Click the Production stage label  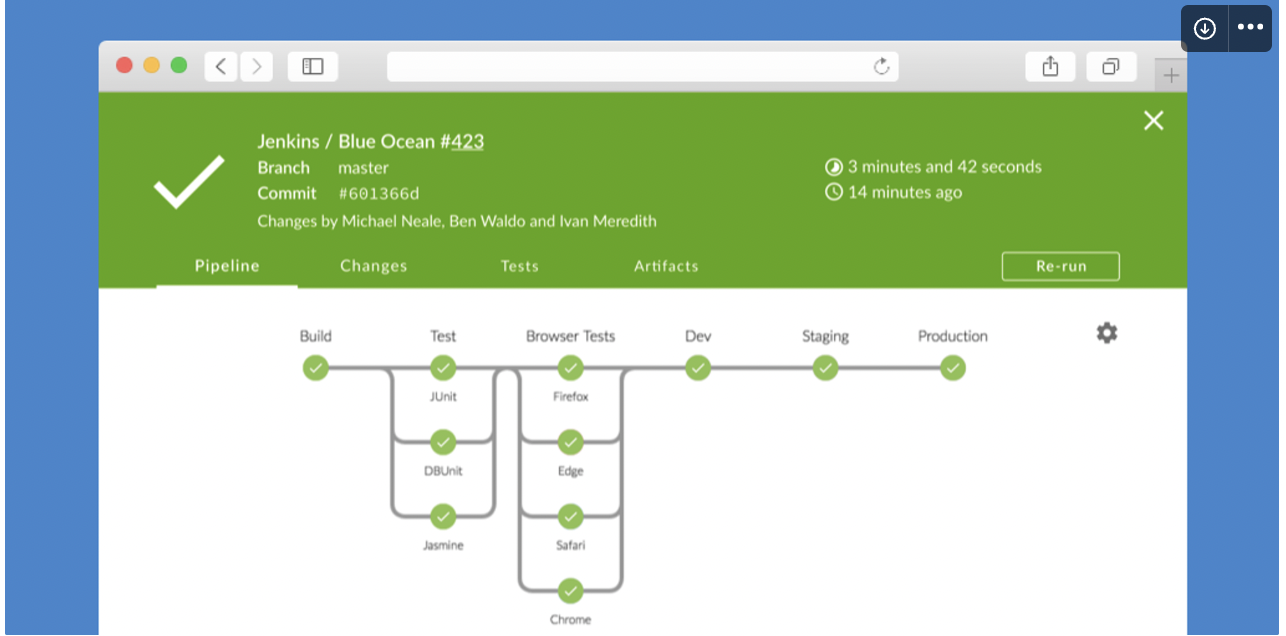(x=953, y=336)
